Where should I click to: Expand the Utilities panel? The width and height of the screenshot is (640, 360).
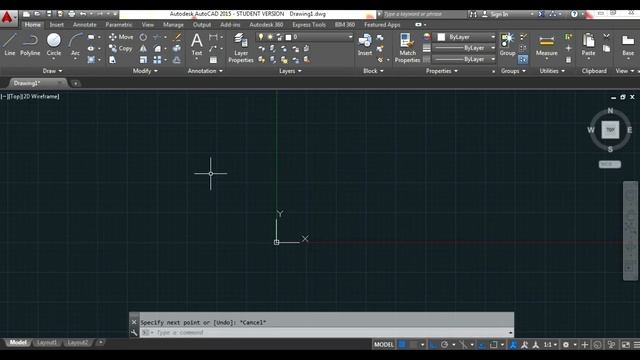(x=552, y=71)
